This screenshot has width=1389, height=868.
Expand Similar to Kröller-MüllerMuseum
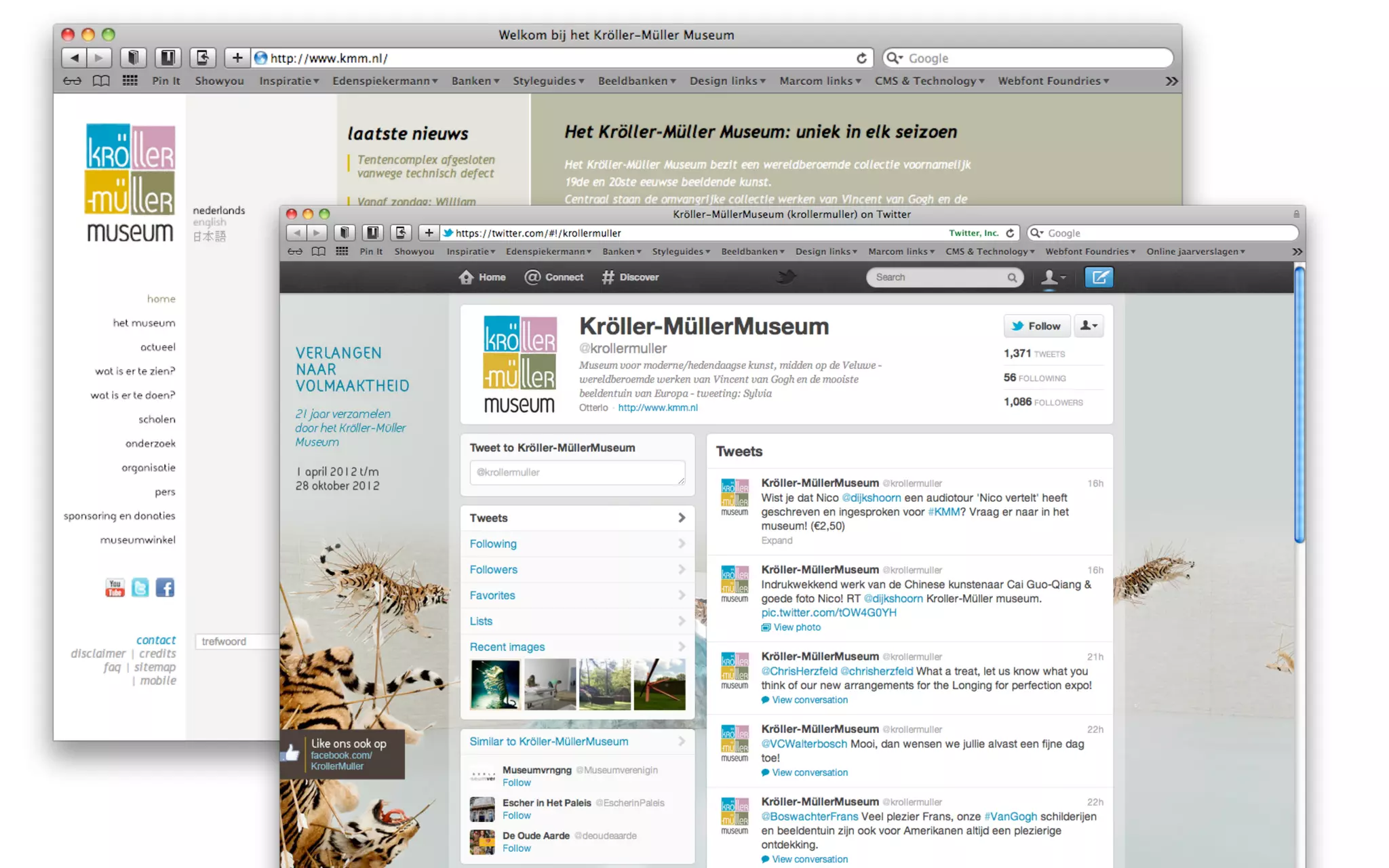[x=577, y=742]
